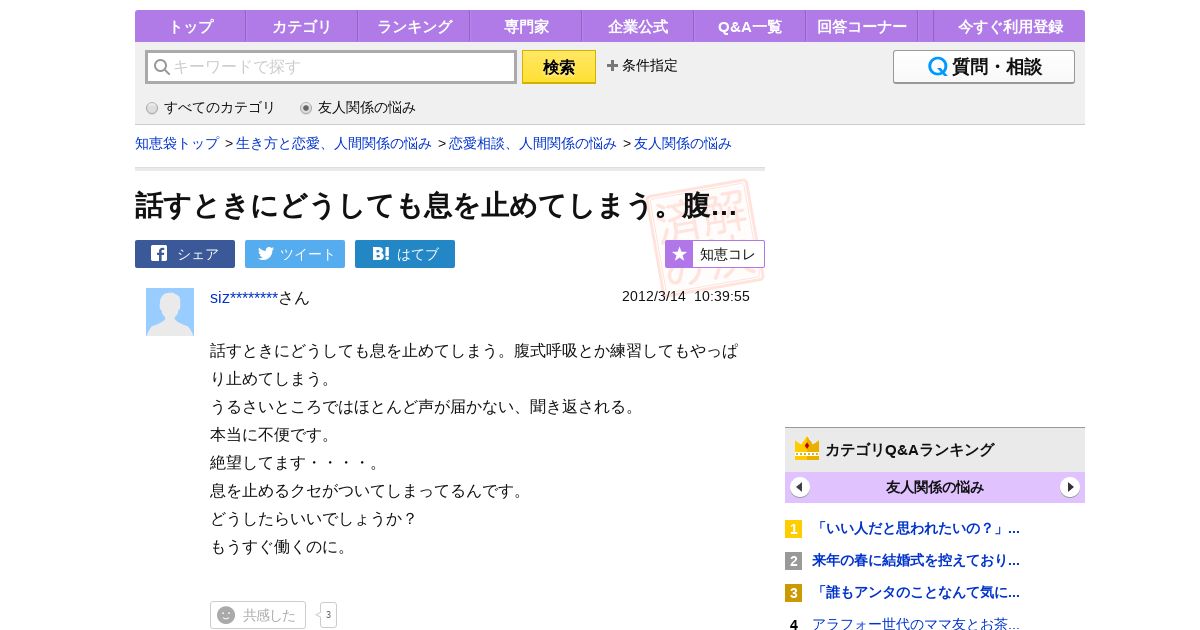The image size is (1200, 630).
Task: Open the 今すぐ利用登録 tab
Action: 1010,27
